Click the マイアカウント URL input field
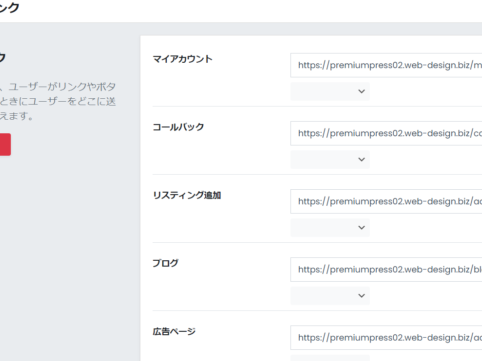 point(386,65)
